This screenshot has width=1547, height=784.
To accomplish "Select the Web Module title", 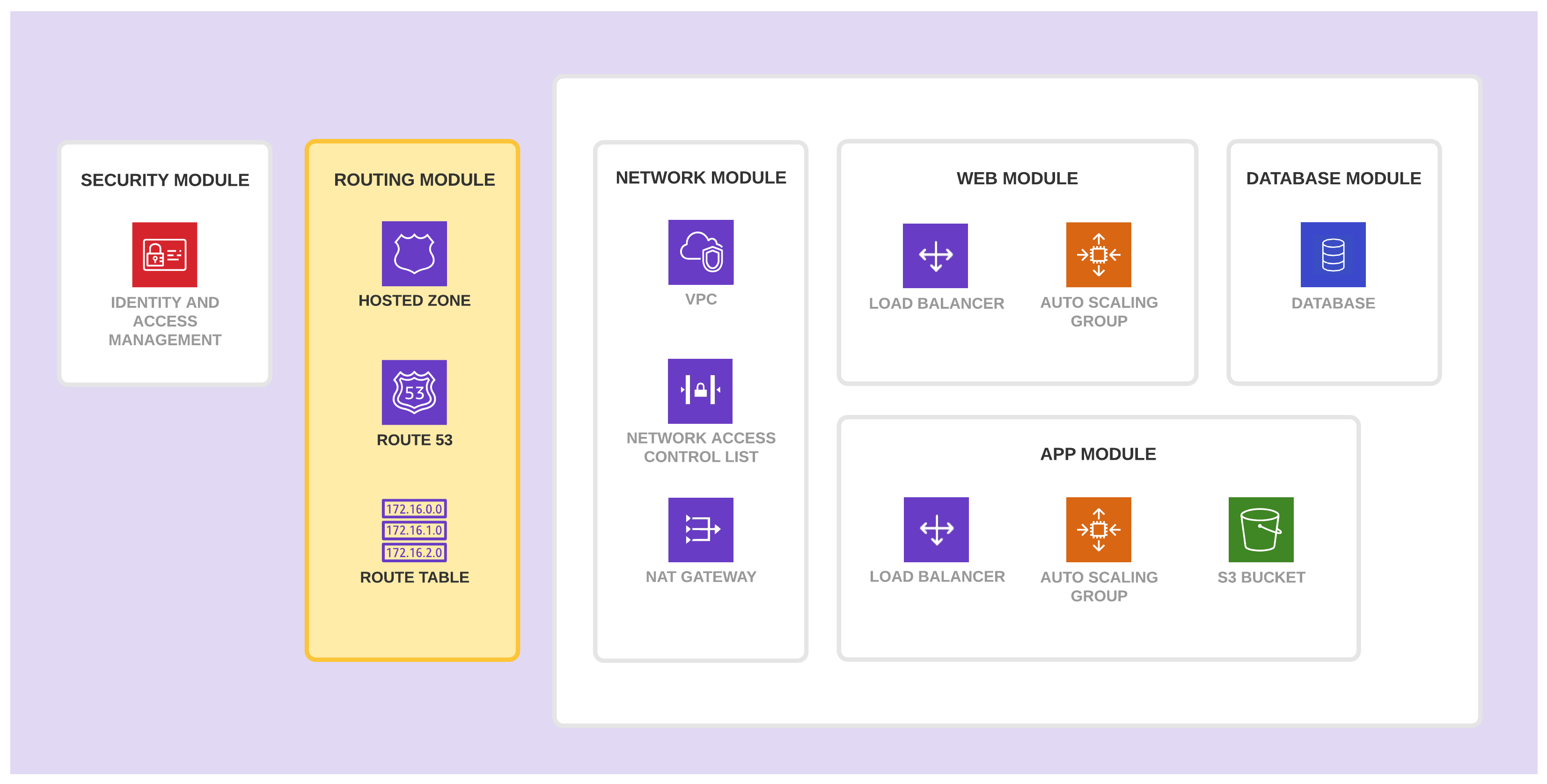I will [x=1017, y=178].
